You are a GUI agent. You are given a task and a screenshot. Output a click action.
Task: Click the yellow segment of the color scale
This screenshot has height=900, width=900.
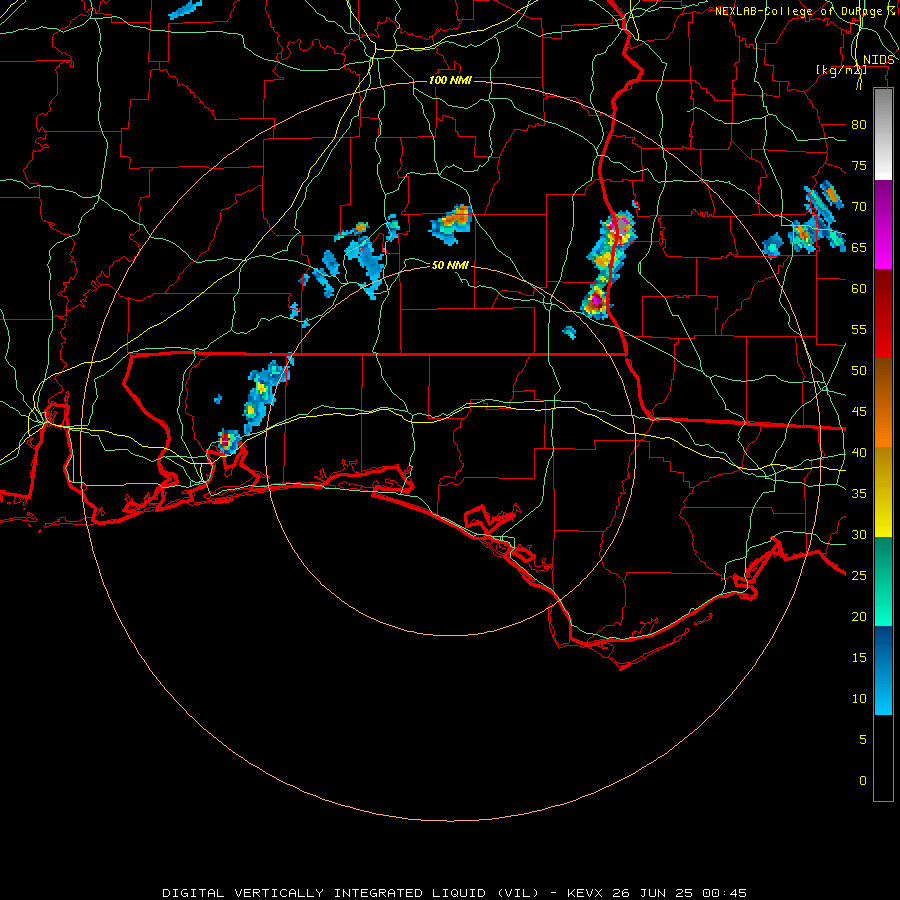tap(883, 492)
